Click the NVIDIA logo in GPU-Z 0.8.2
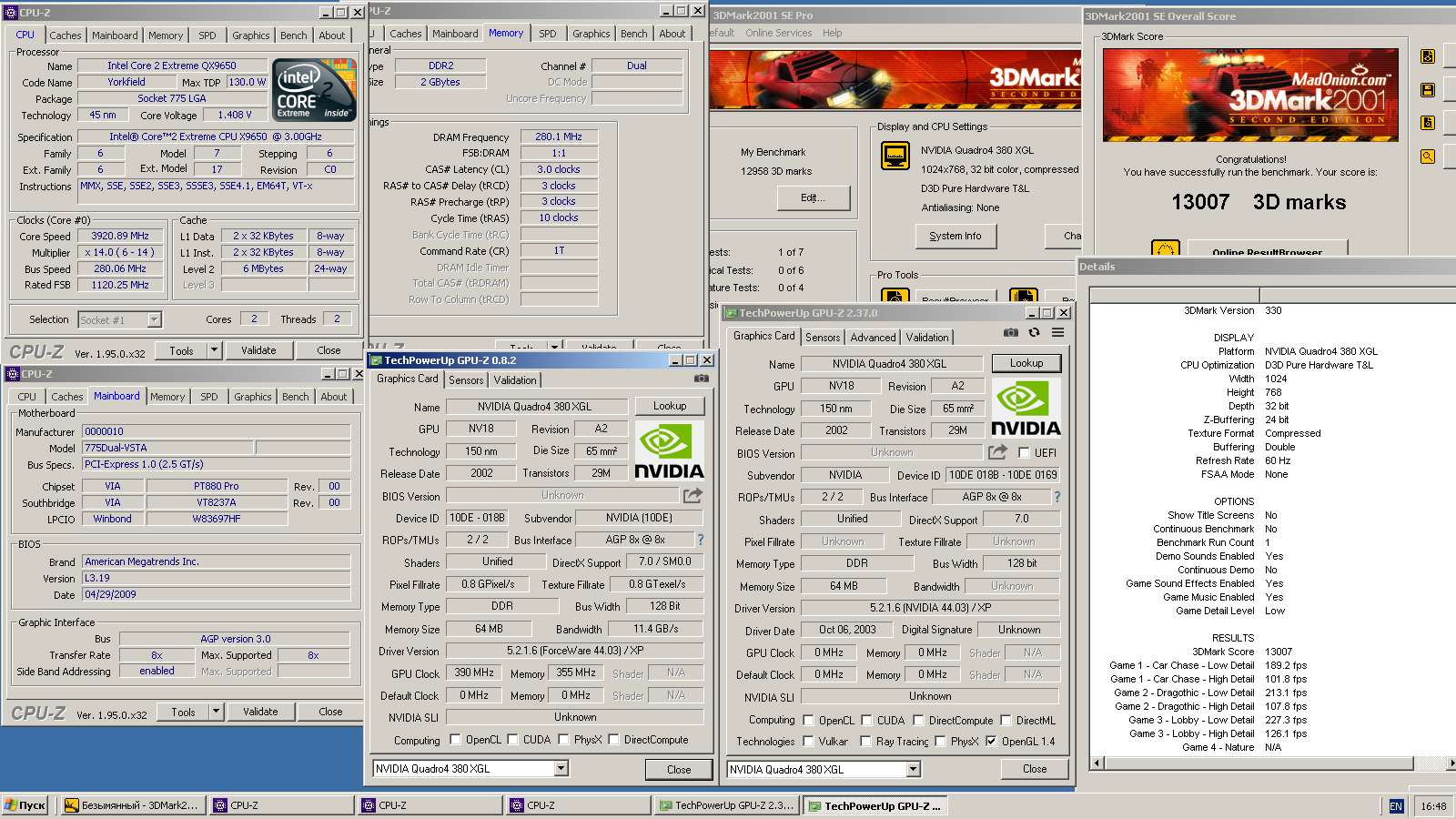Viewport: 1456px width, 819px height. pyautogui.click(x=670, y=451)
